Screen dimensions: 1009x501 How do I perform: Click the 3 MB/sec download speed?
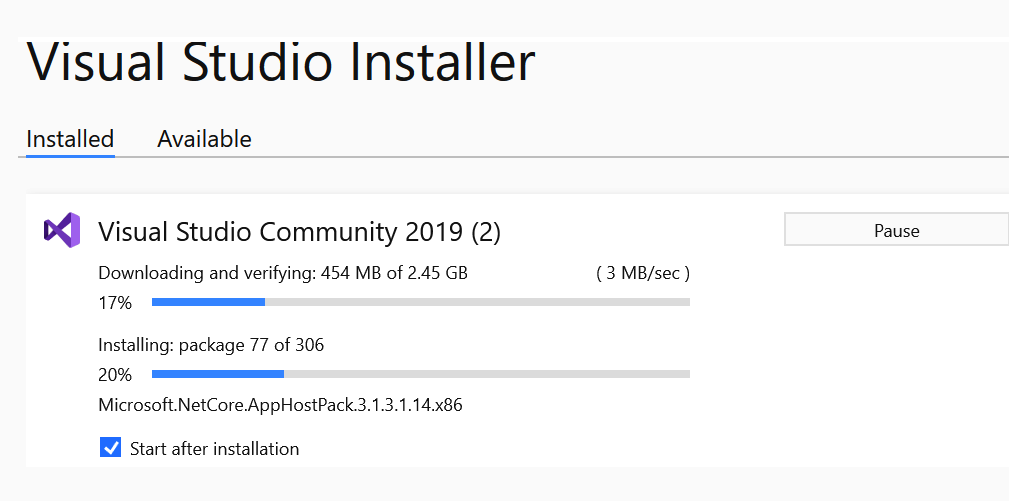pos(643,273)
